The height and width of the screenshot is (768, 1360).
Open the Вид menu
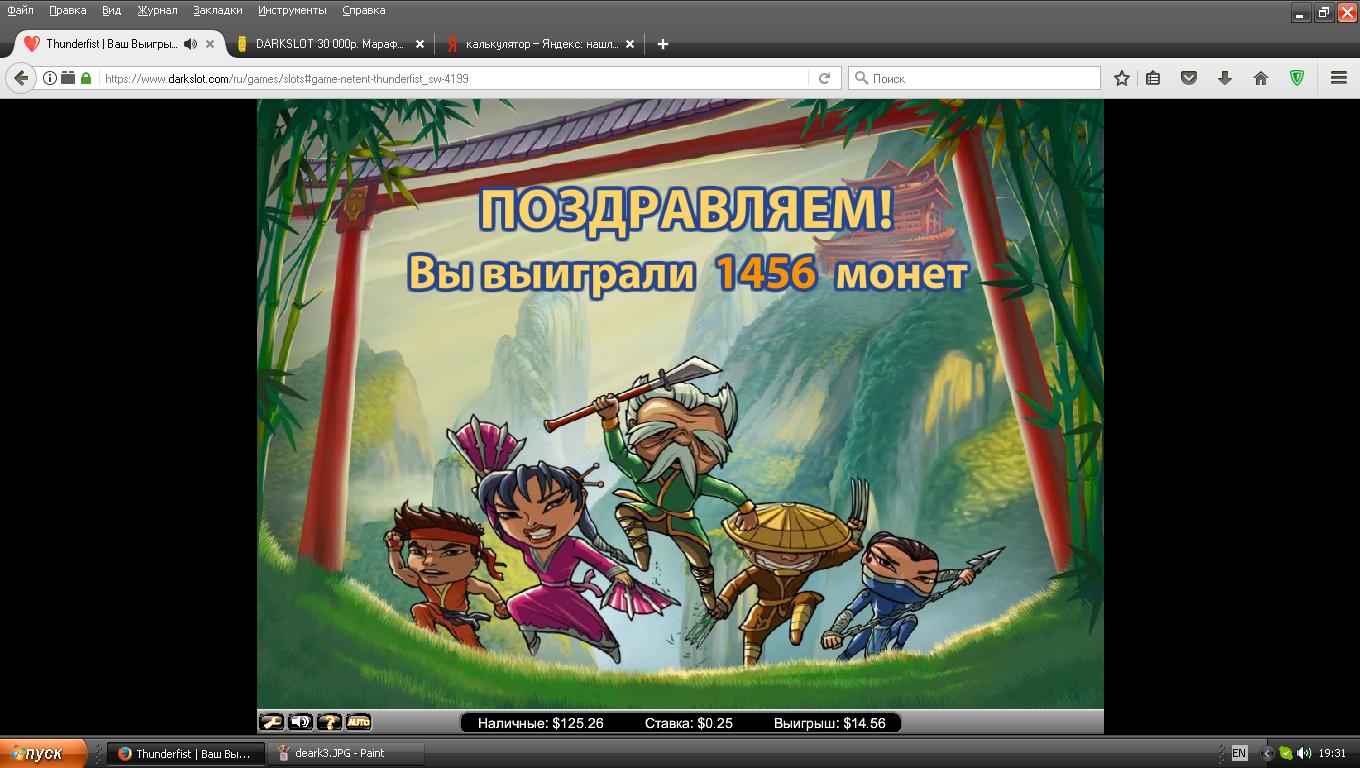(111, 10)
